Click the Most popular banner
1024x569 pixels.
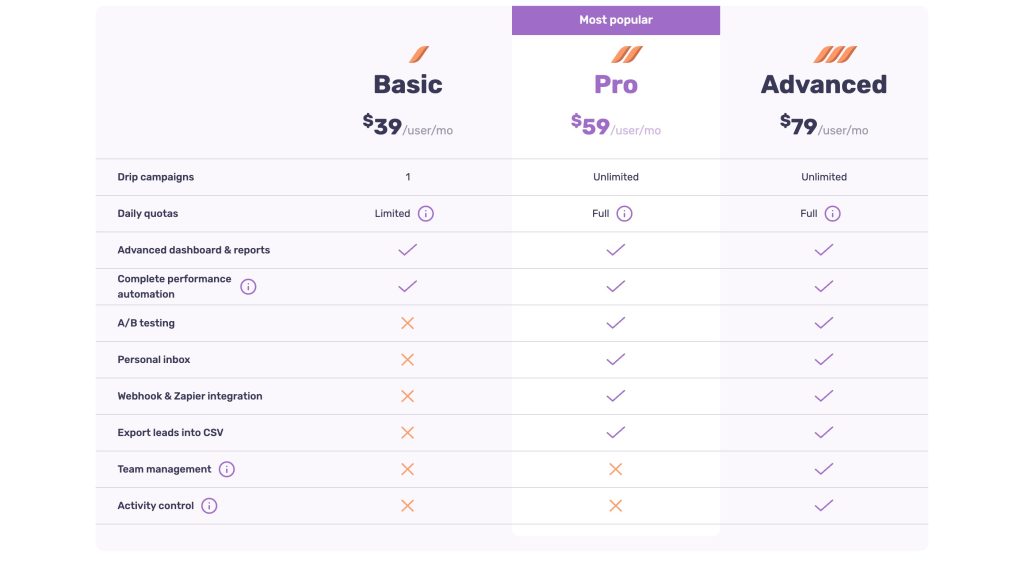click(x=616, y=20)
